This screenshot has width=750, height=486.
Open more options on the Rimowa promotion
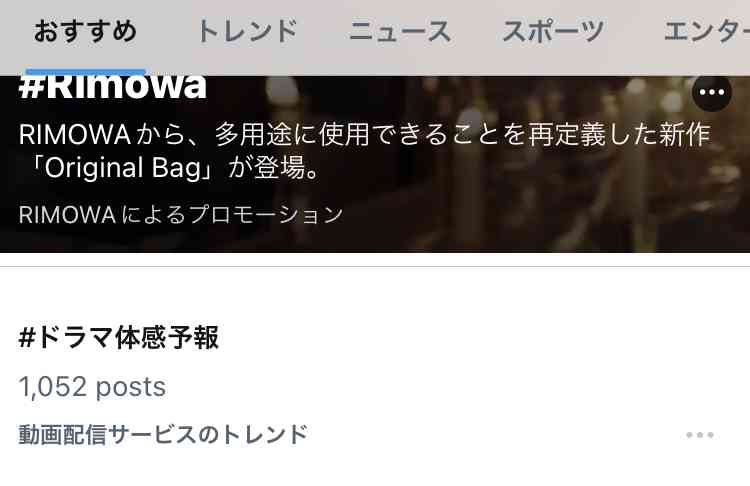coord(712,92)
